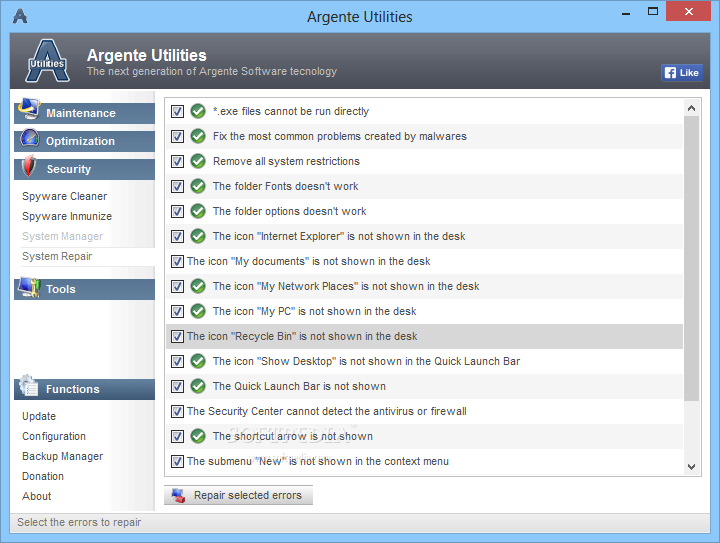Uncheck the Recycle Bin icon checkbox
720x543 pixels.
coord(177,336)
